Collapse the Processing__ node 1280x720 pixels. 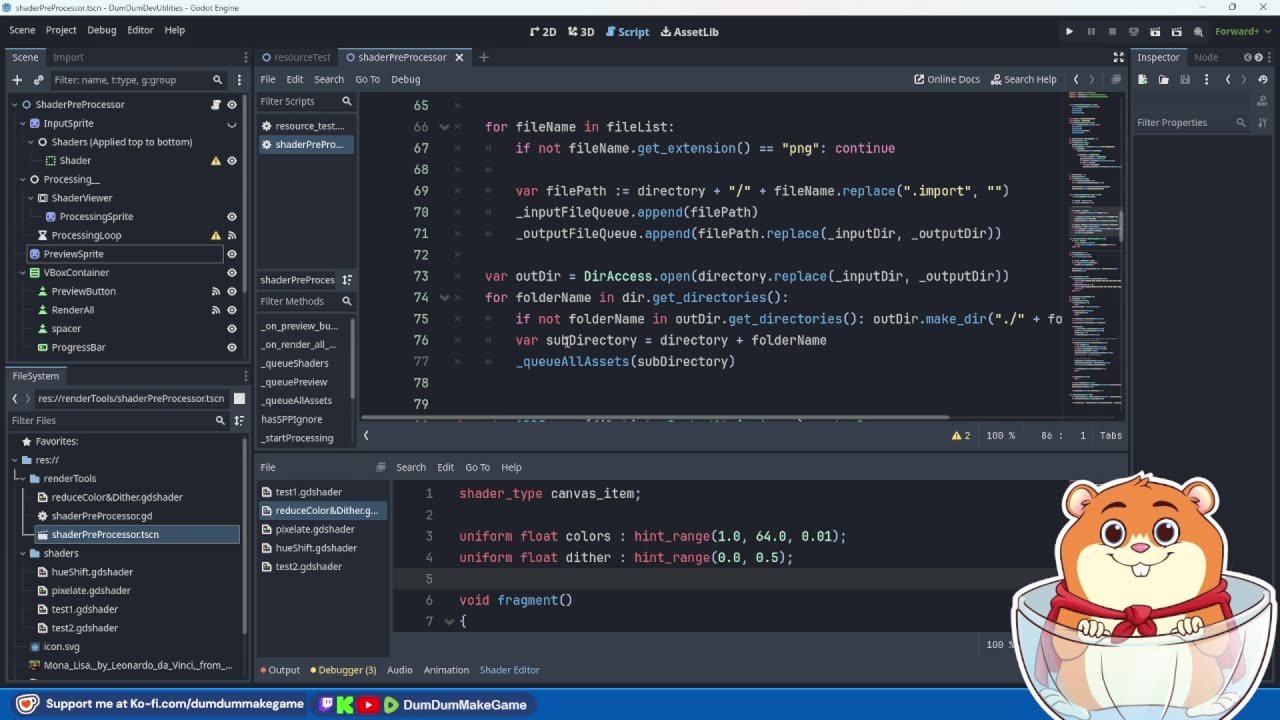point(22,180)
